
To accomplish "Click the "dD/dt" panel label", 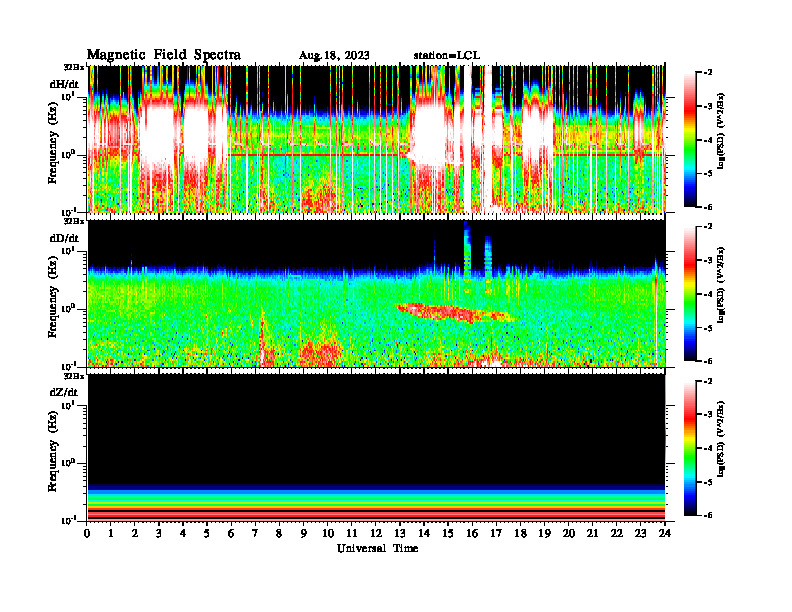I will 64,238.
